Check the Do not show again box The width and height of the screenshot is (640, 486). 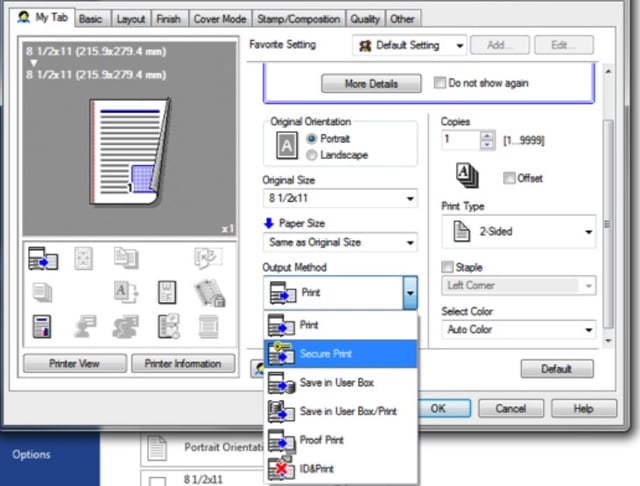click(x=441, y=83)
